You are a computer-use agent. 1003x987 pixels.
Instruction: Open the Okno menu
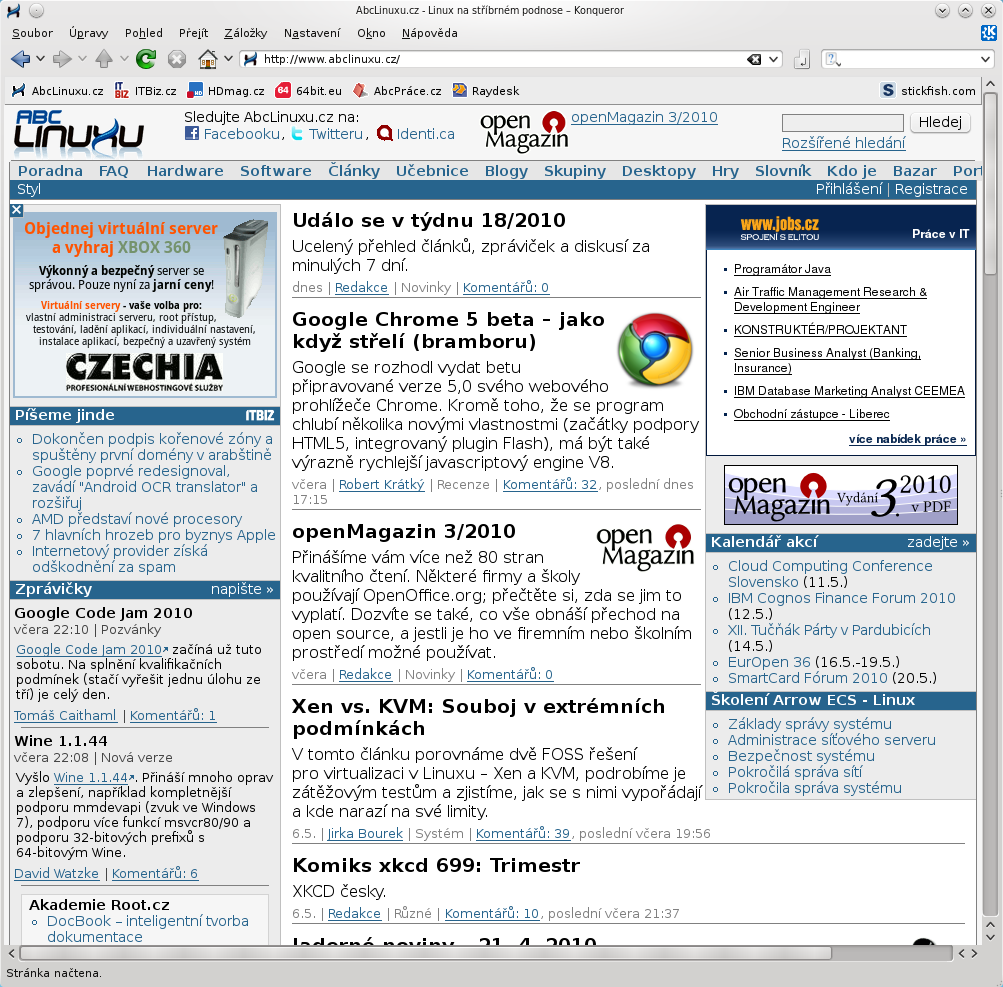pyautogui.click(x=371, y=33)
